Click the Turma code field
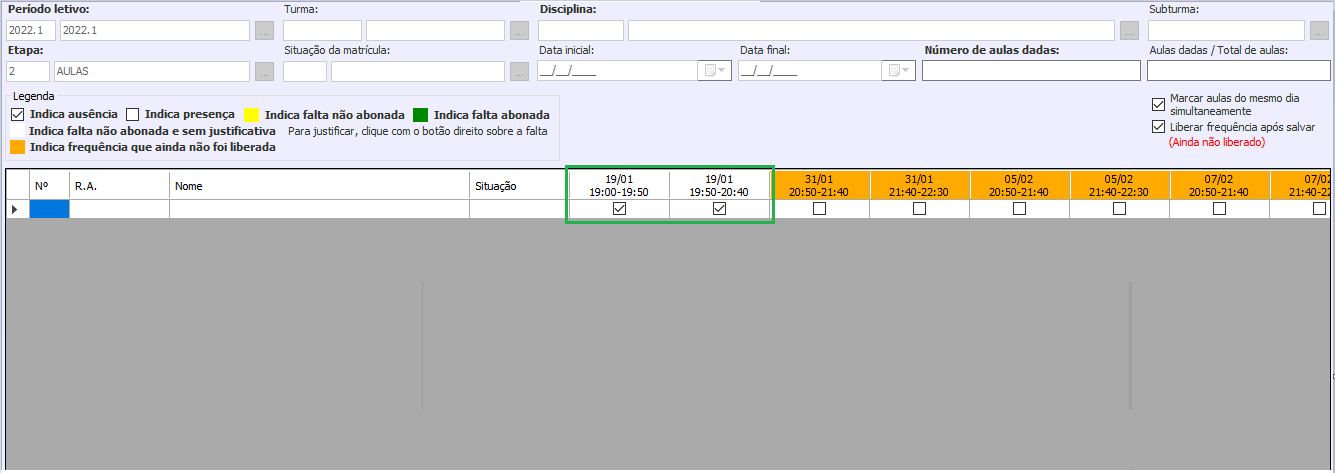Viewport: 1335px width, 473px height. pyautogui.click(x=322, y=30)
